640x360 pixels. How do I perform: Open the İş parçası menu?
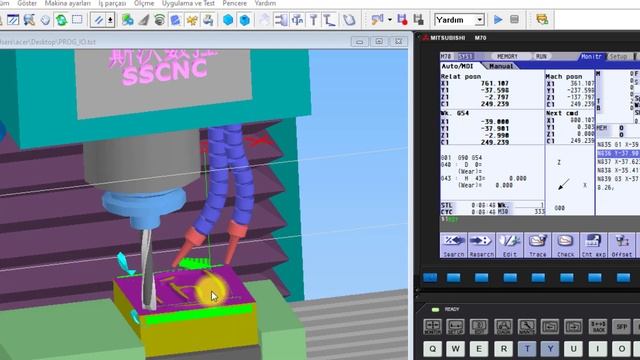[112, 3]
